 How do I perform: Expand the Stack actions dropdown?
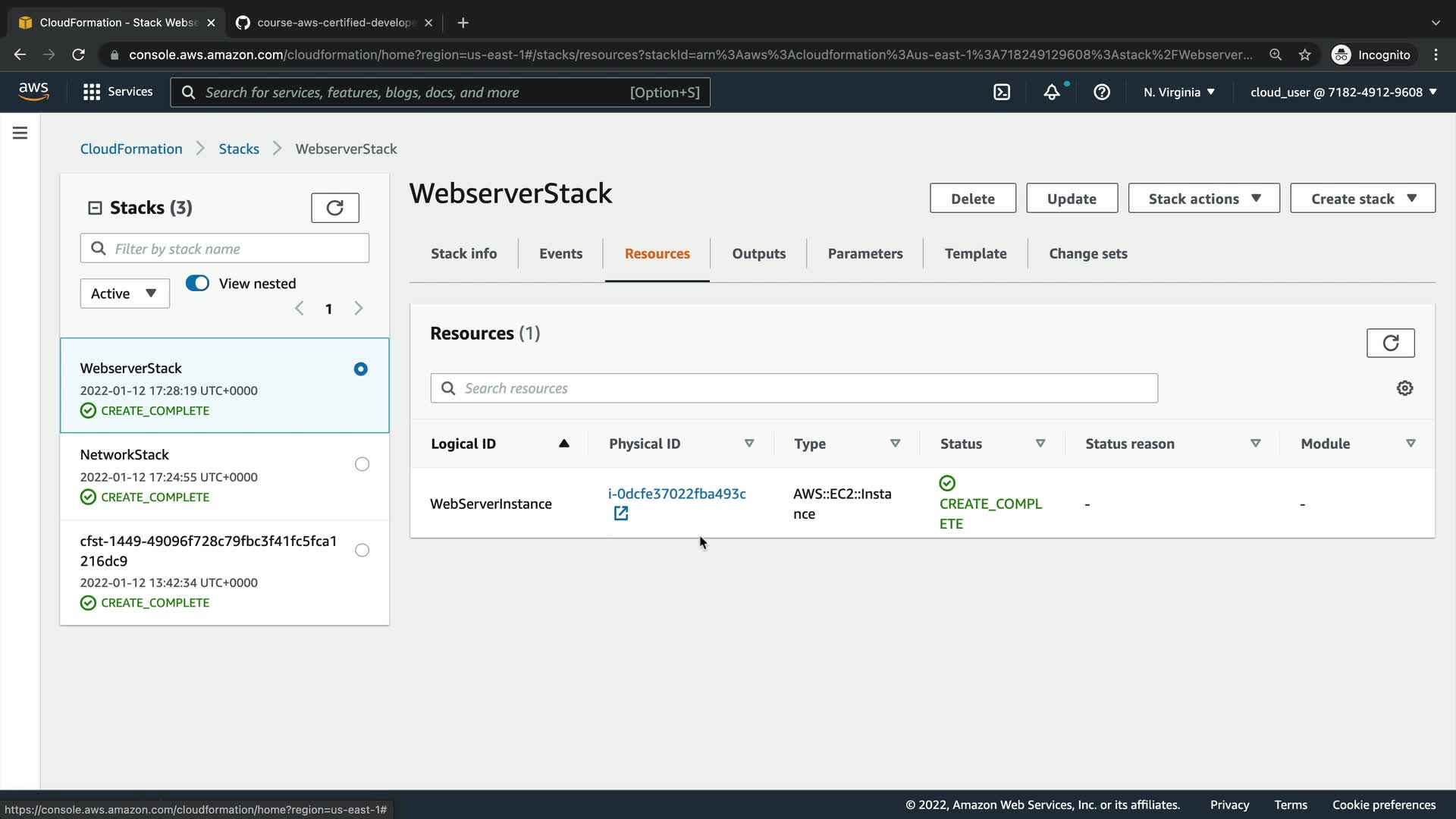[1203, 199]
